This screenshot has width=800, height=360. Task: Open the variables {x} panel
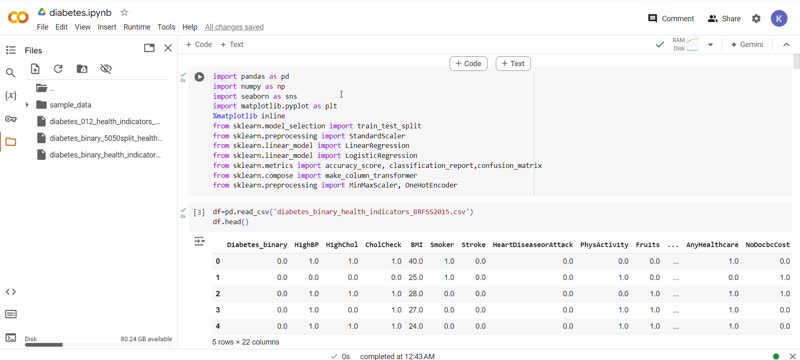tap(10, 96)
